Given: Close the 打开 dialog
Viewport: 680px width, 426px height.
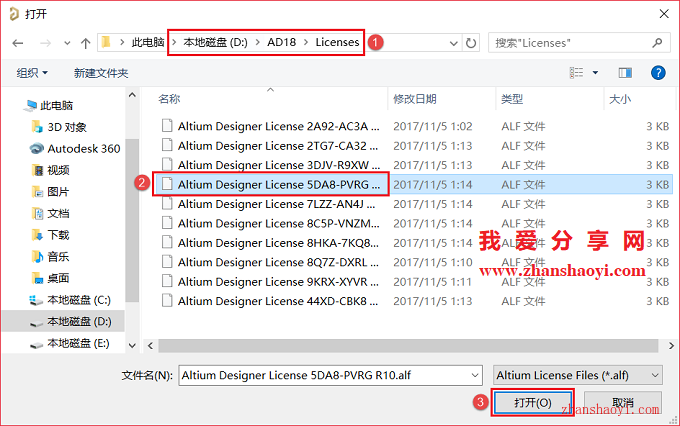Looking at the screenshot, I should 664,14.
